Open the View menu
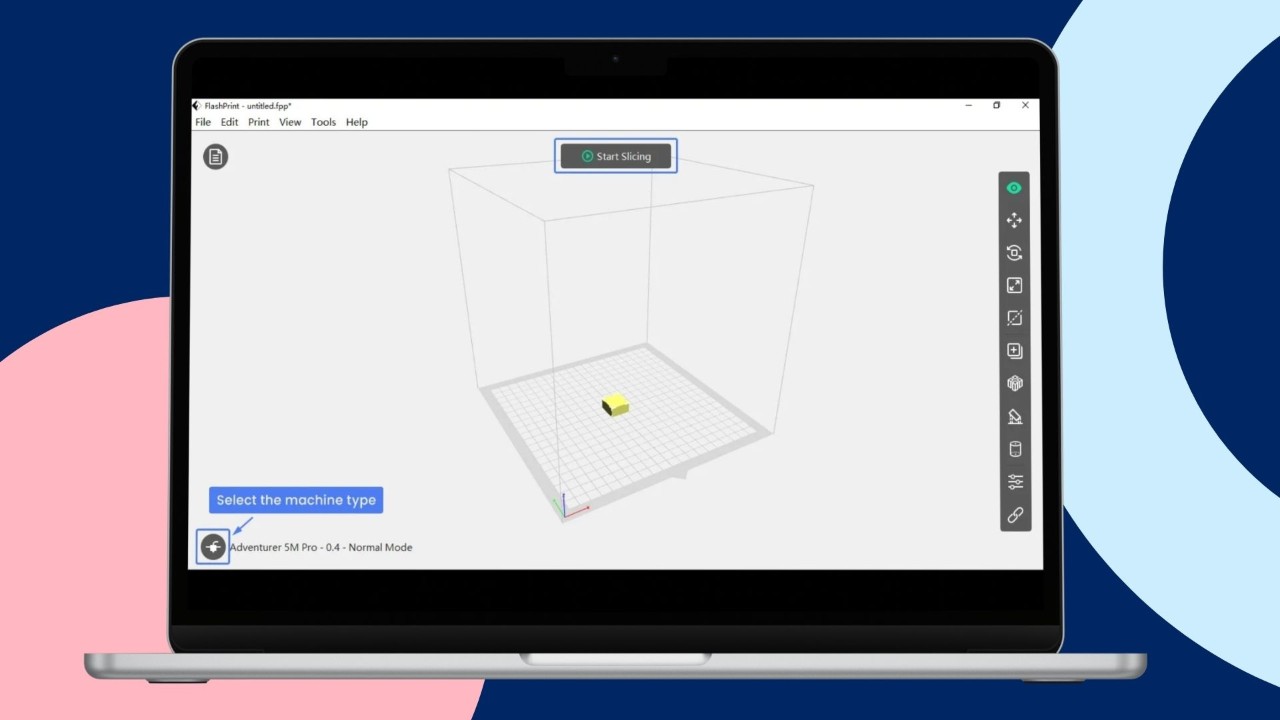1280x720 pixels. (x=290, y=122)
